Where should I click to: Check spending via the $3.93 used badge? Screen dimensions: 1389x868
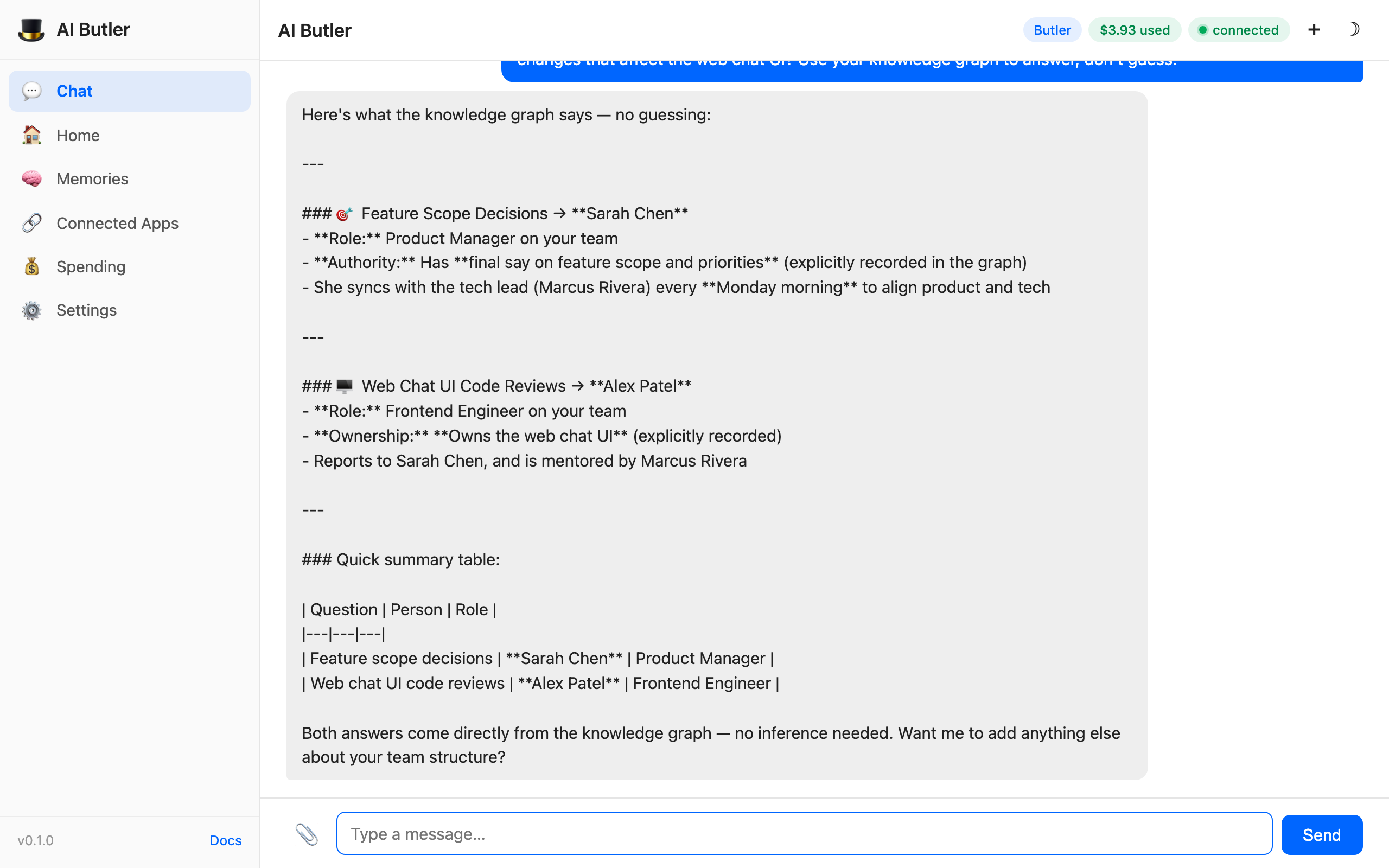click(x=1134, y=30)
